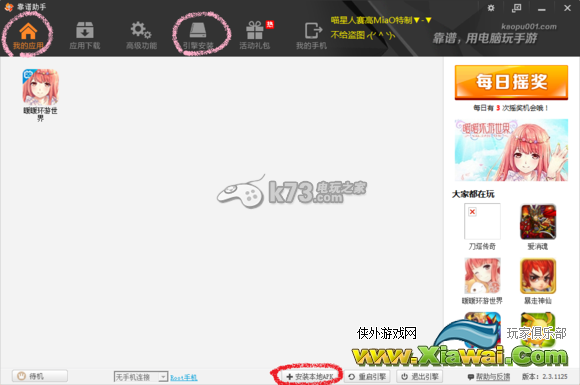This screenshot has width=580, height=385.
Task: Click the window mode switch icon
Action: [x=516, y=8]
